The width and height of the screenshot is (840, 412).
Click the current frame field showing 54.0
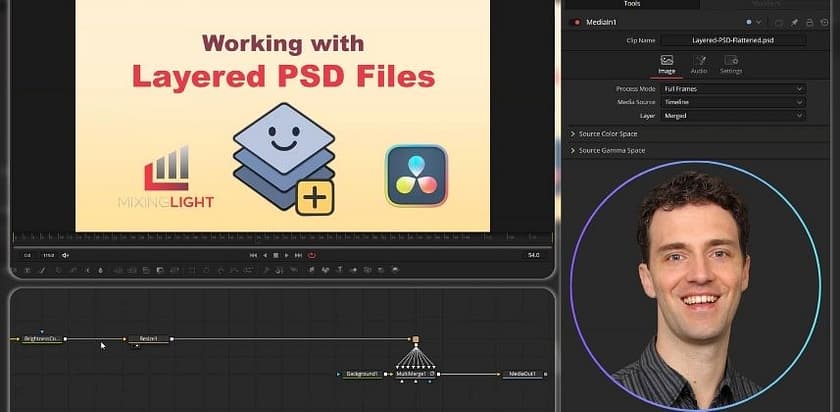point(534,256)
